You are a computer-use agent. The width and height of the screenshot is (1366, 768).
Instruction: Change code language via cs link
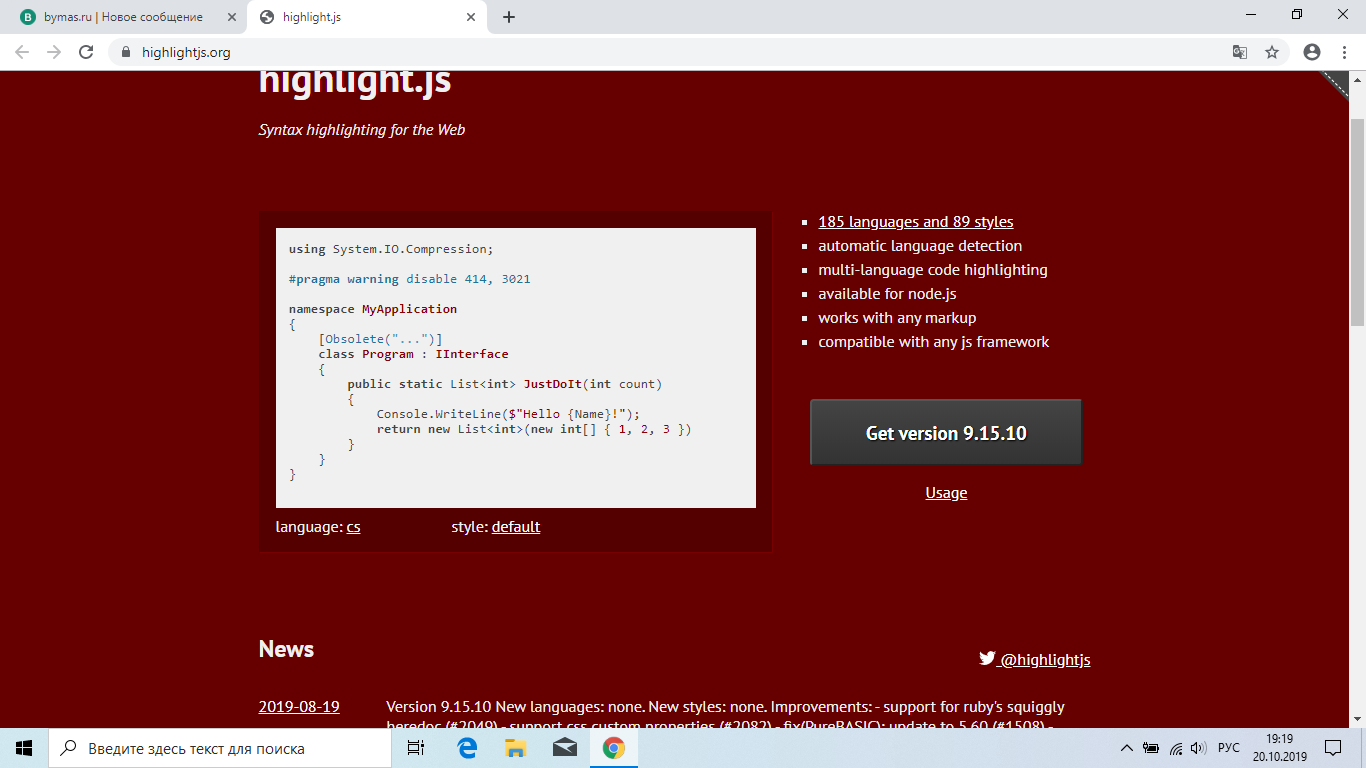[x=353, y=527]
